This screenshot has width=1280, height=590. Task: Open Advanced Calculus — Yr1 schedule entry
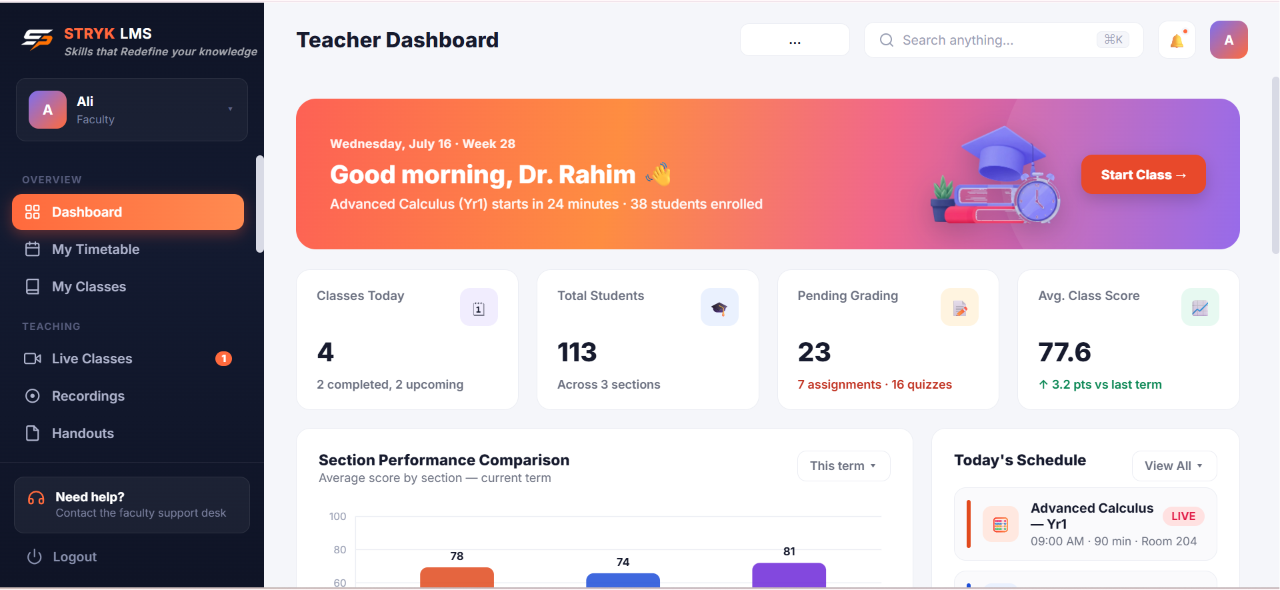tap(1086, 524)
